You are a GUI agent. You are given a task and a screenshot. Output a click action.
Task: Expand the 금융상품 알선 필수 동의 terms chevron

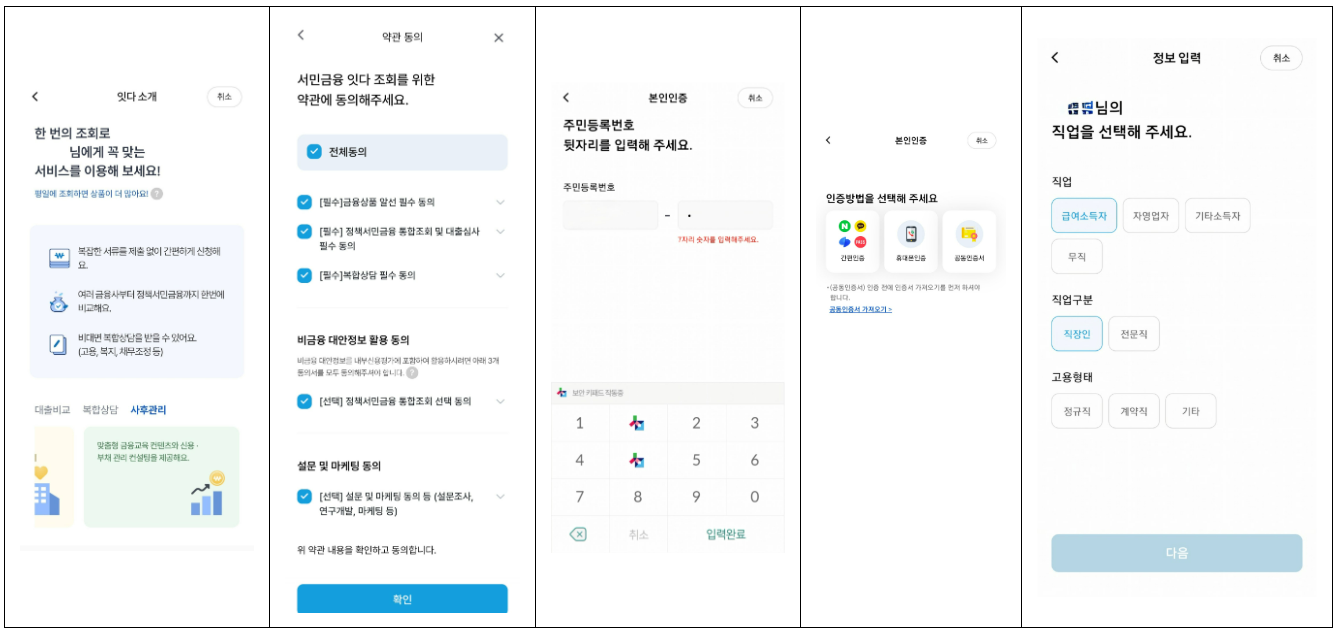click(x=500, y=201)
